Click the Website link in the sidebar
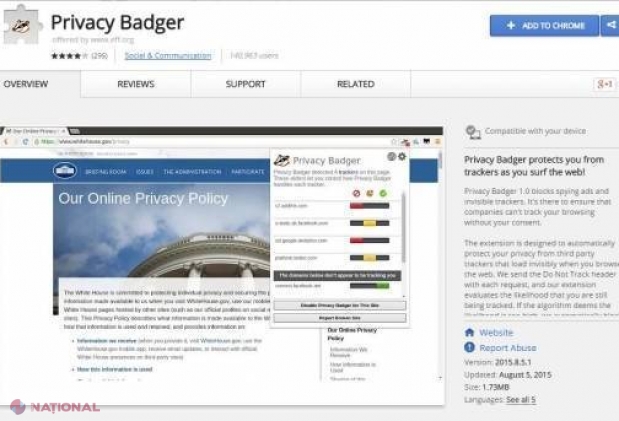This screenshot has width=619, height=421. point(496,333)
